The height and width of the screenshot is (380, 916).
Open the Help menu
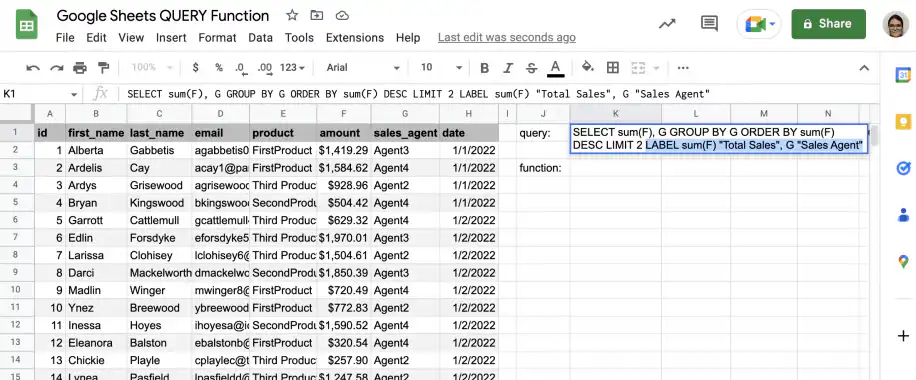tap(408, 38)
